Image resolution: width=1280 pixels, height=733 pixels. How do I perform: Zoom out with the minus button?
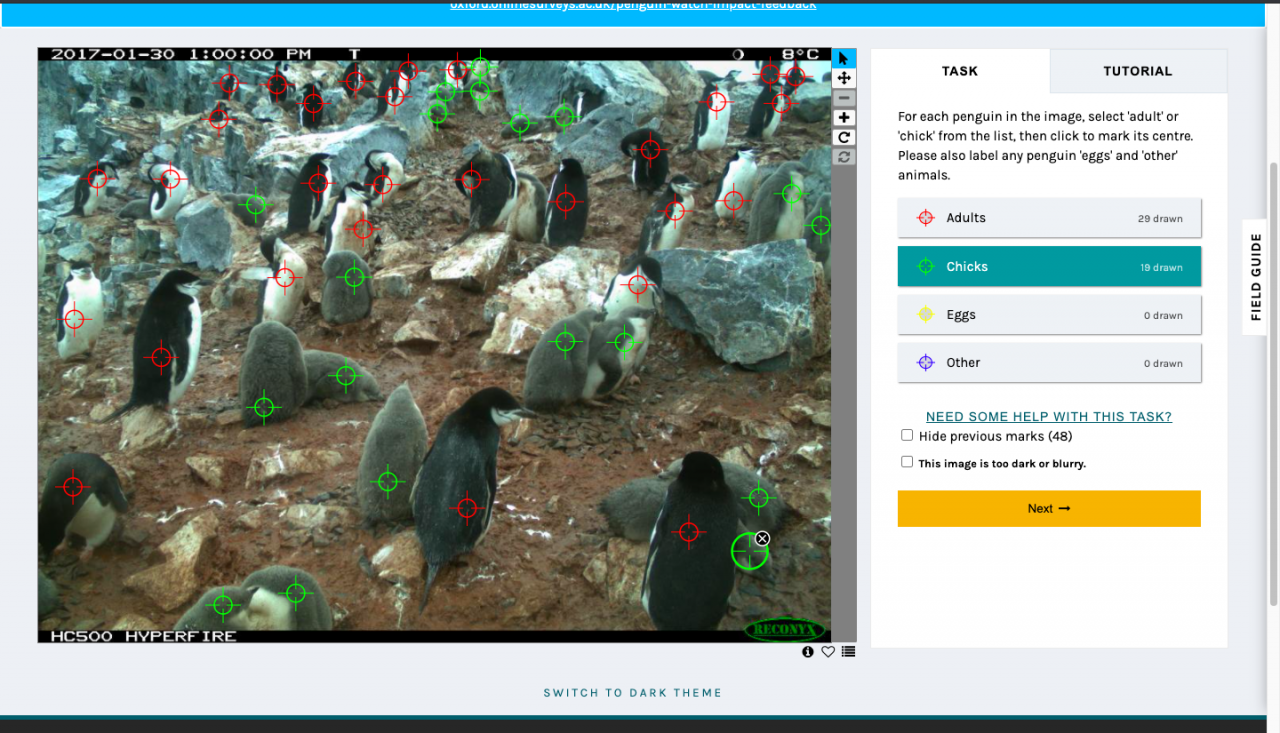(x=844, y=98)
